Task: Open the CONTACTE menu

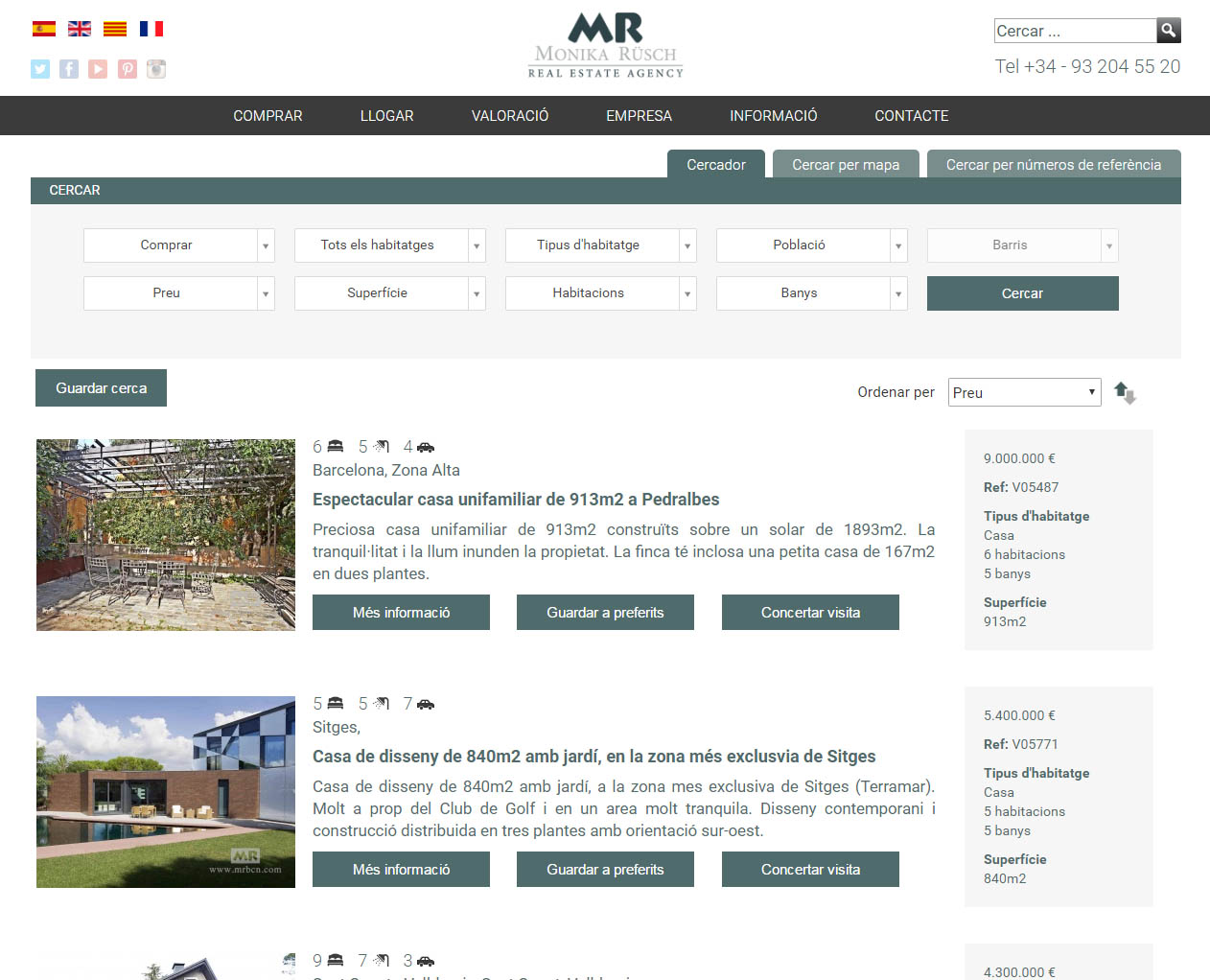Action: tap(912, 116)
